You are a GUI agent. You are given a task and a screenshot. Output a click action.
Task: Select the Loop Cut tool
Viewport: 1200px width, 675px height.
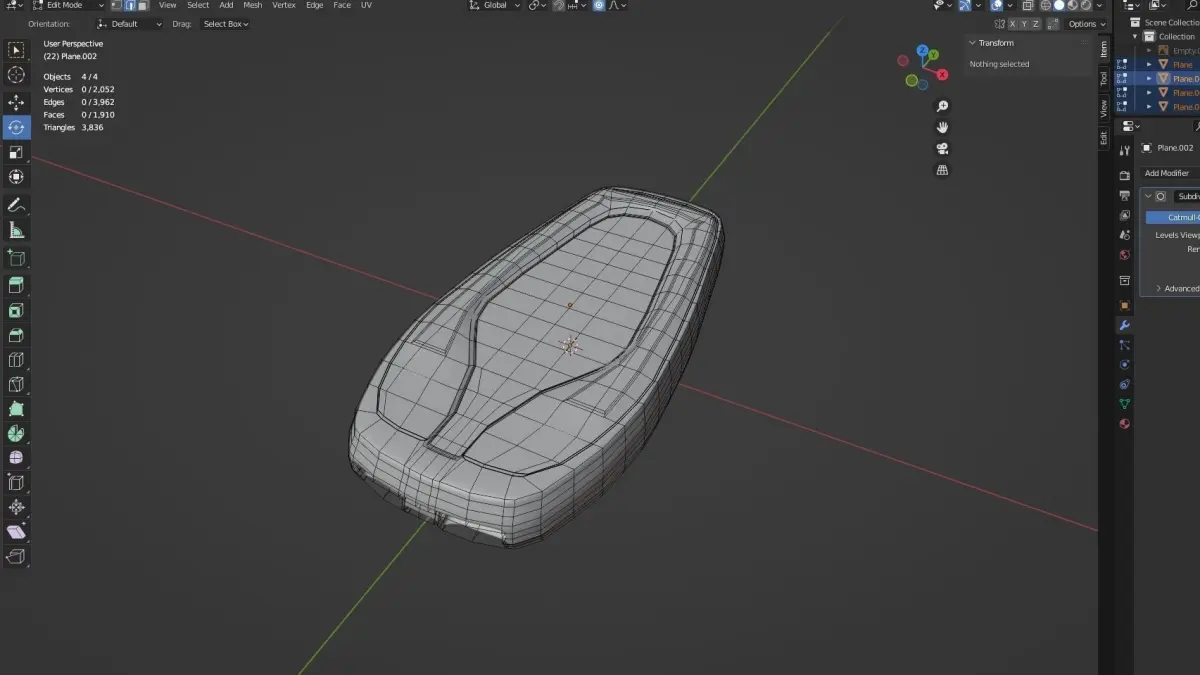[x=16, y=360]
